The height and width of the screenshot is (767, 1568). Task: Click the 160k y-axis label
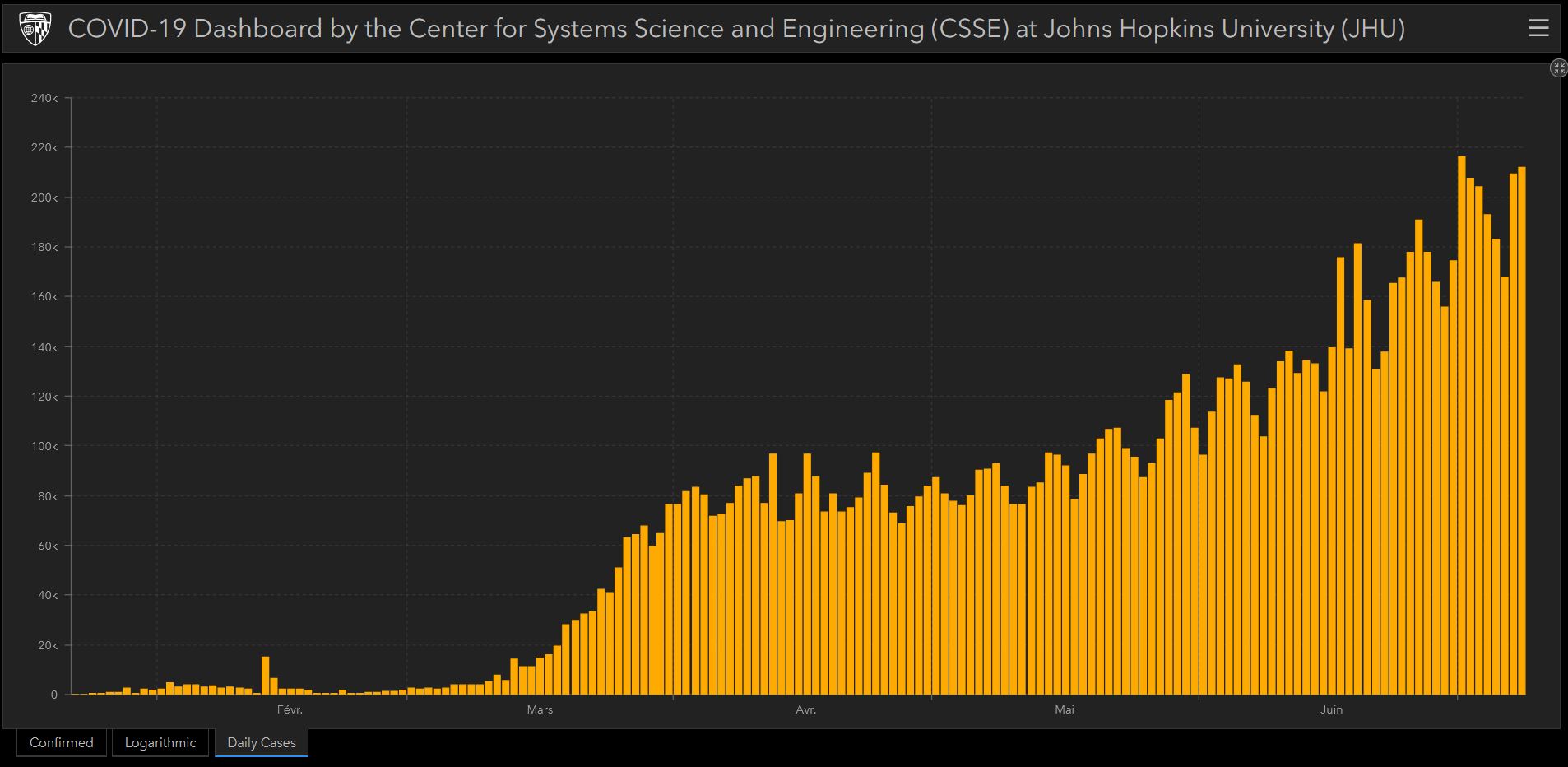point(44,296)
